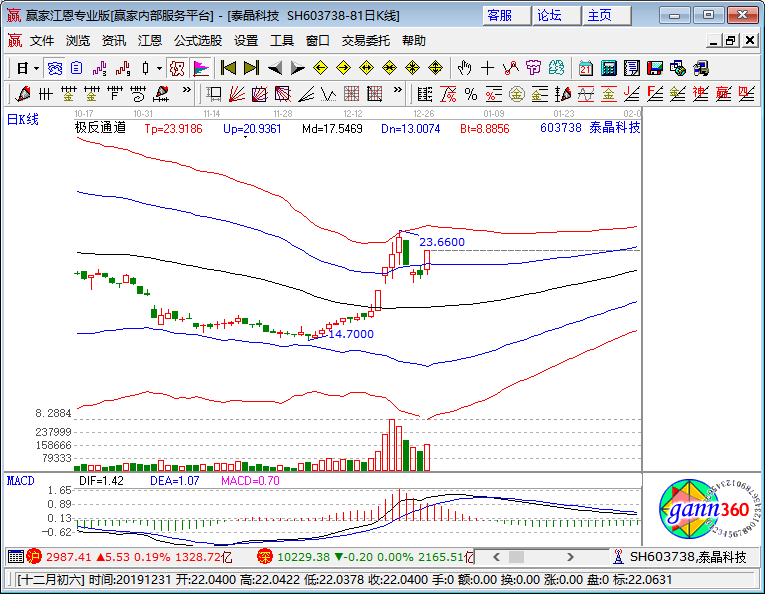Image resolution: width=765 pixels, height=594 pixels.
Task: Toggle the blue '宽' toolbar button
Action: 54,68
